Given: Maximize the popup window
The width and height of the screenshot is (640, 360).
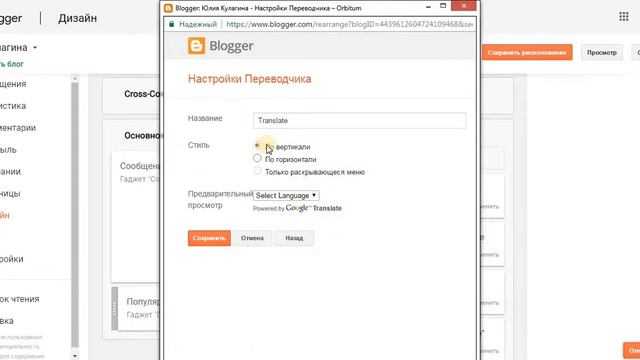Looking at the screenshot, I should coord(443,6).
